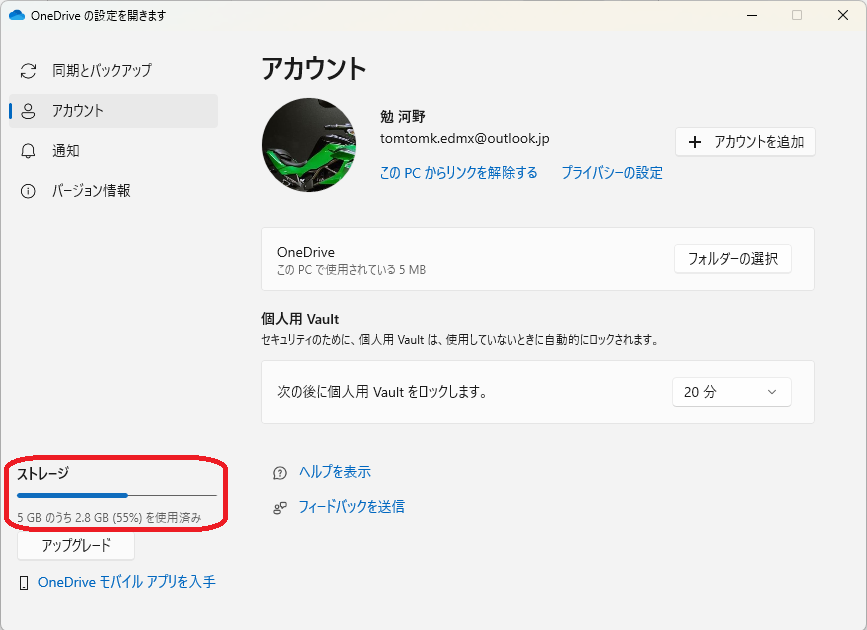Select the アカウント navigation item
This screenshot has width=867, height=630.
point(113,111)
